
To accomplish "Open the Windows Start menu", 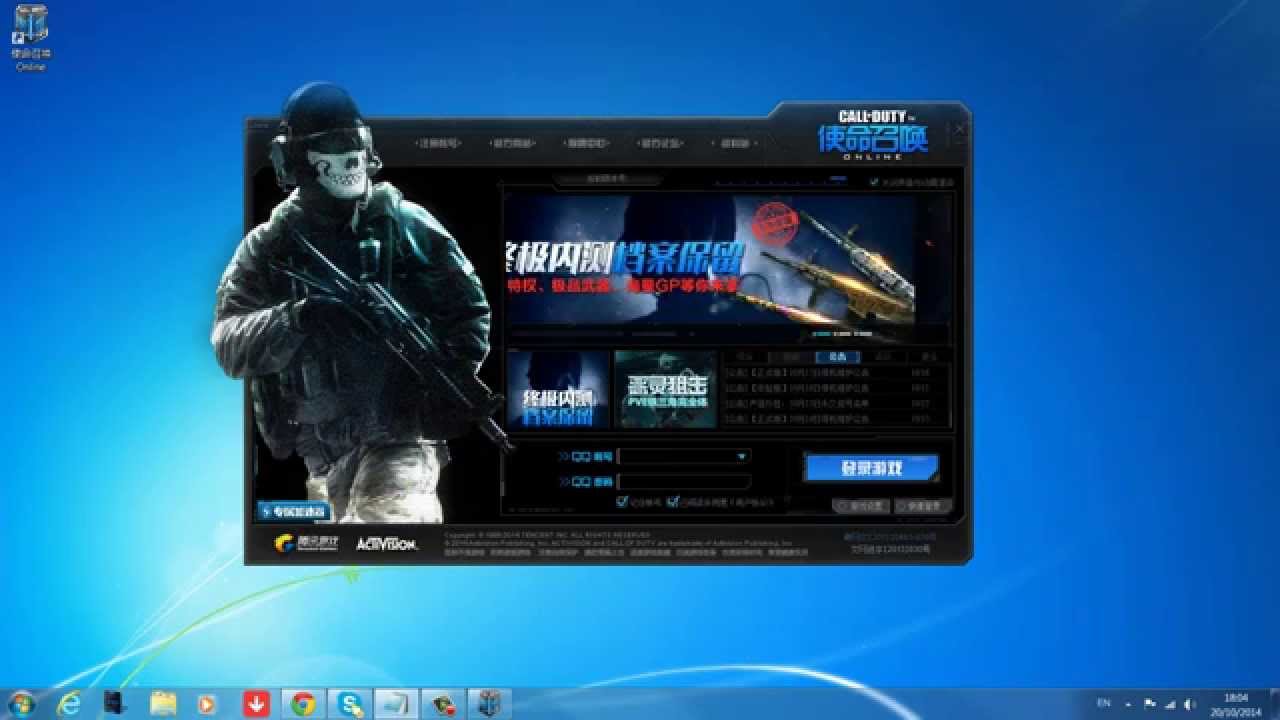I will click(x=20, y=704).
